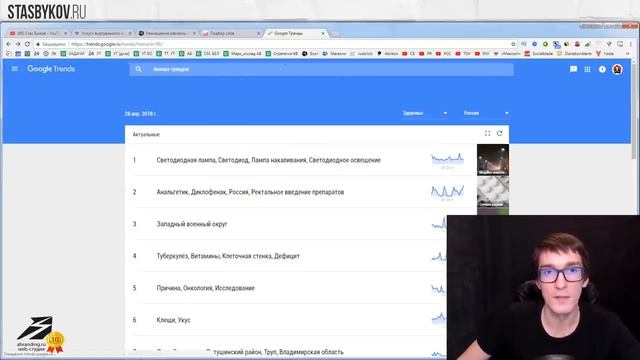Open the Yandex bookmark
640x360 pixels.
coord(605,53)
